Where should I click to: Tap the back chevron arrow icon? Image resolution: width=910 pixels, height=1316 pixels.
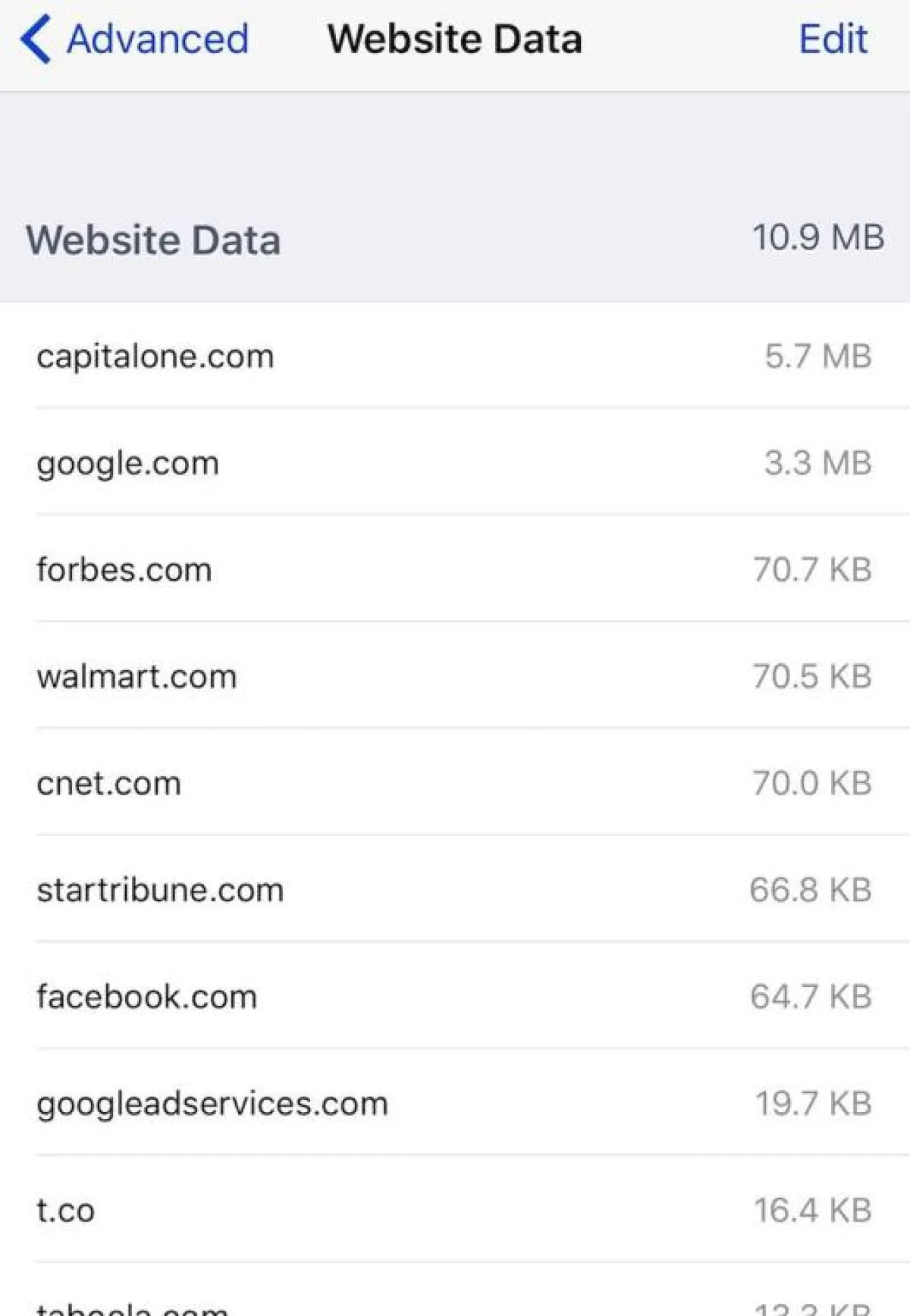[36, 39]
